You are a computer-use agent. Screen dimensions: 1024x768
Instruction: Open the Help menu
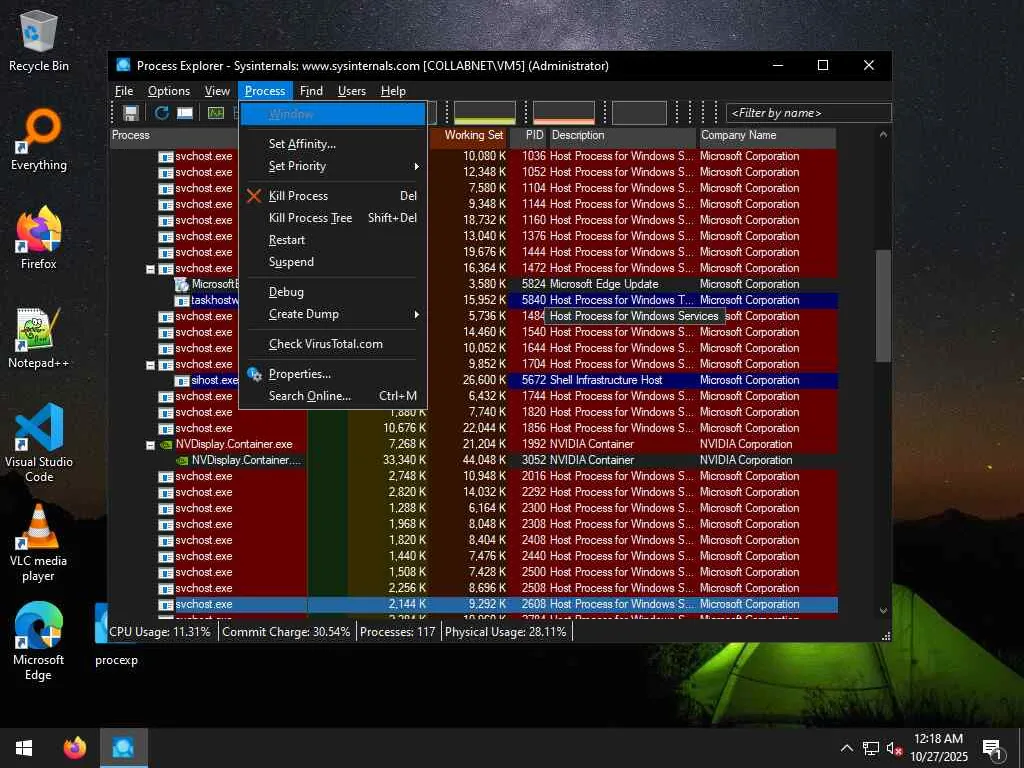393,91
